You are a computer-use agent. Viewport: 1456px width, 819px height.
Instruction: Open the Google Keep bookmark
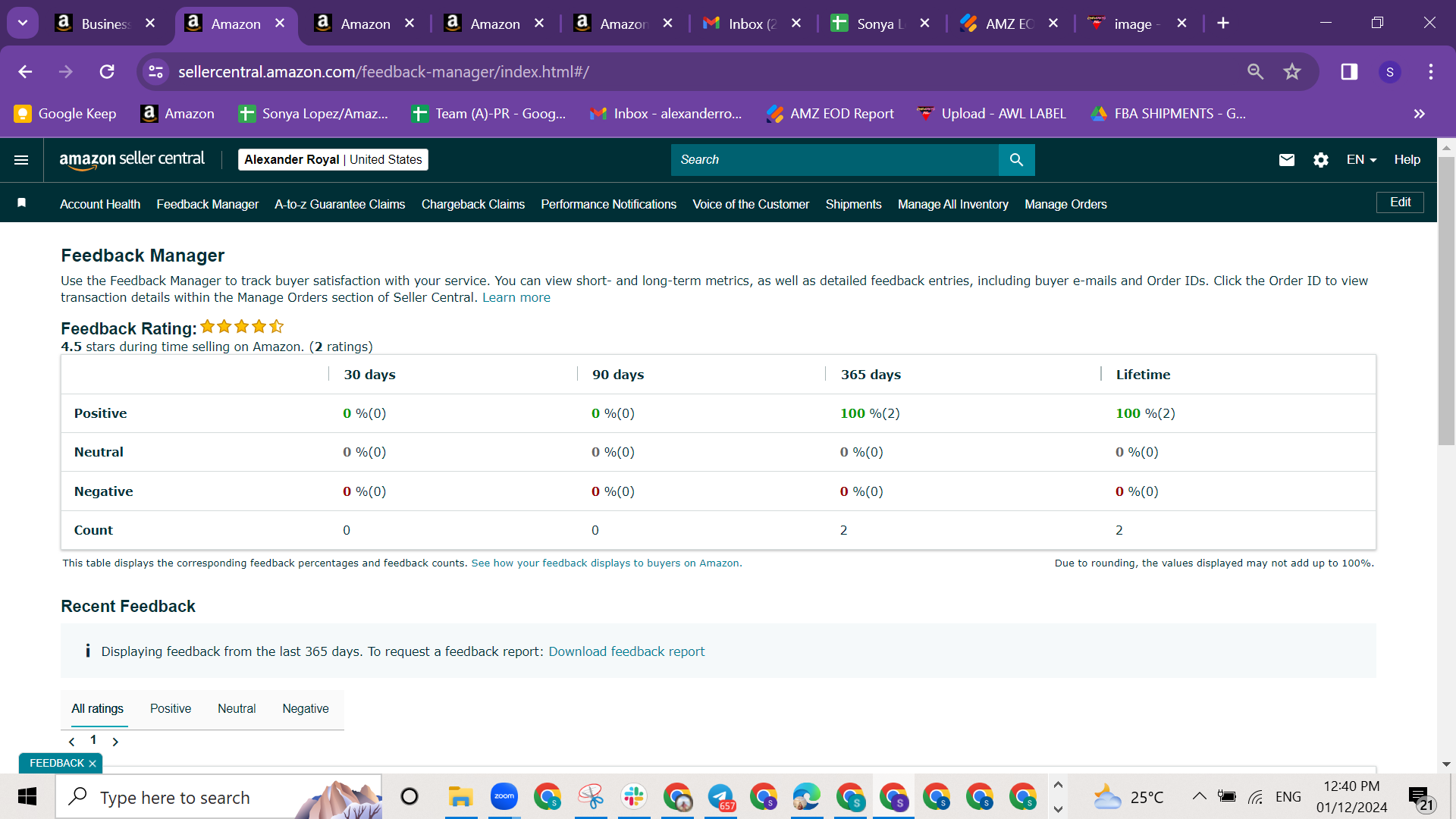tap(66, 114)
